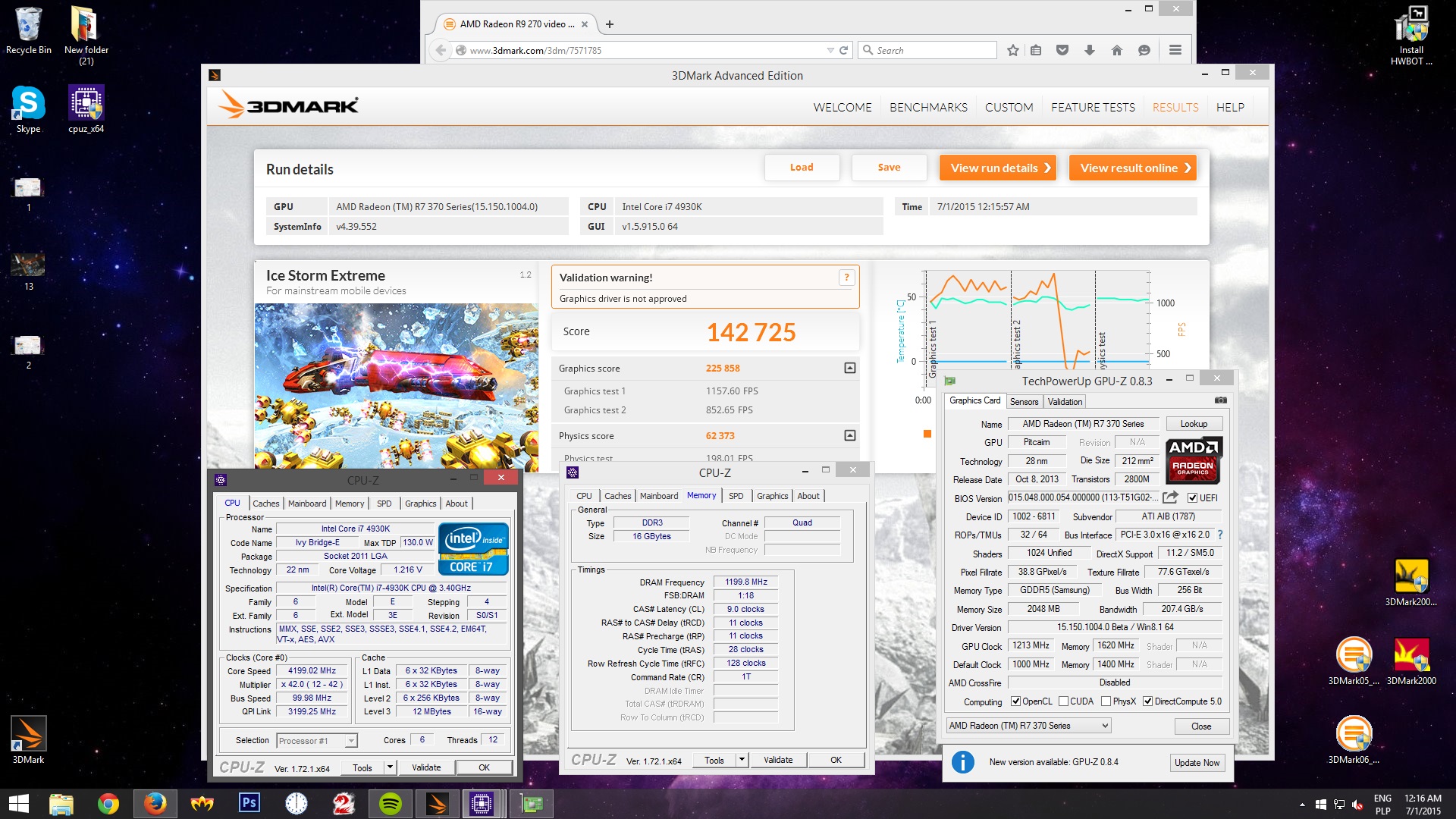Open the browser hamburger menu
Screen dimensions: 1456x819
tap(1175, 50)
